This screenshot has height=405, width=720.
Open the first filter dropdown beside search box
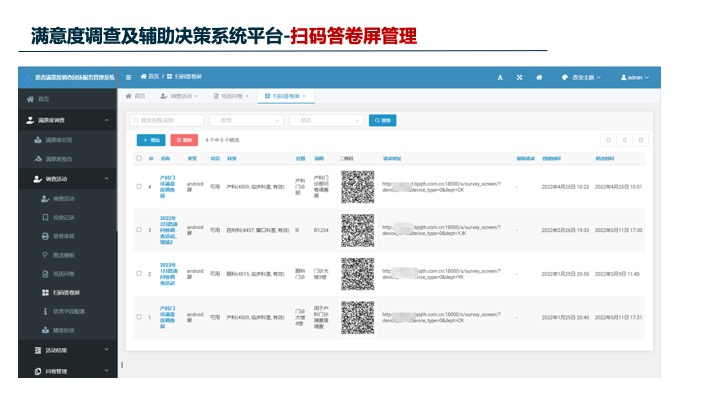click(x=247, y=120)
